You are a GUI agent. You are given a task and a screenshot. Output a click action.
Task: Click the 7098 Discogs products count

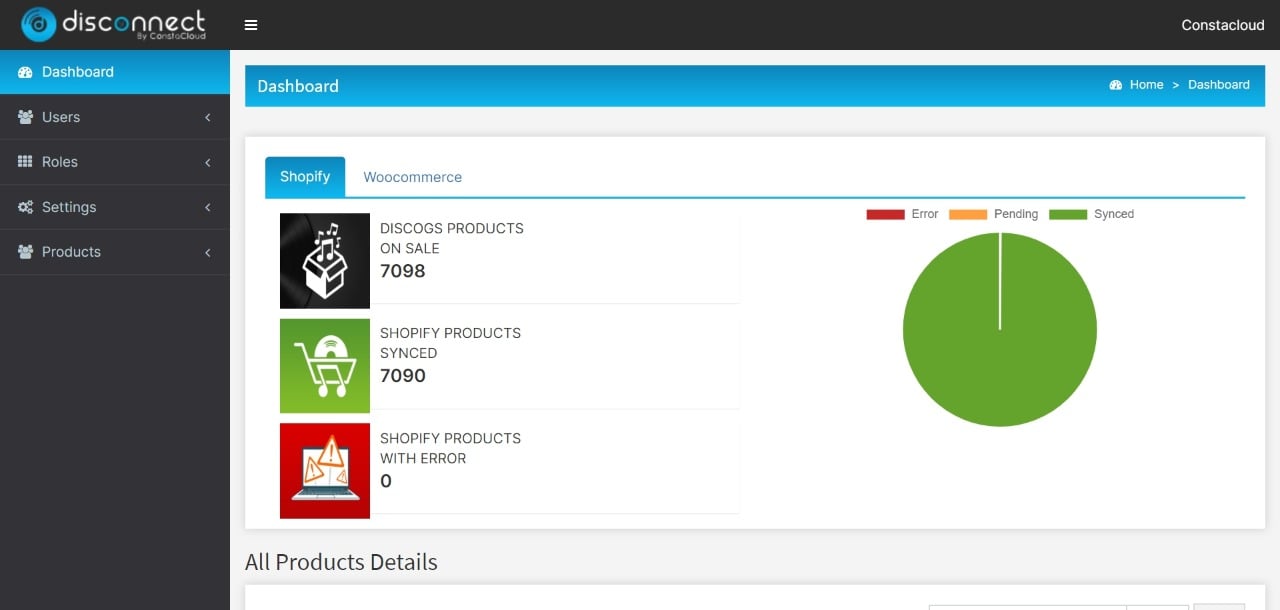tap(403, 271)
